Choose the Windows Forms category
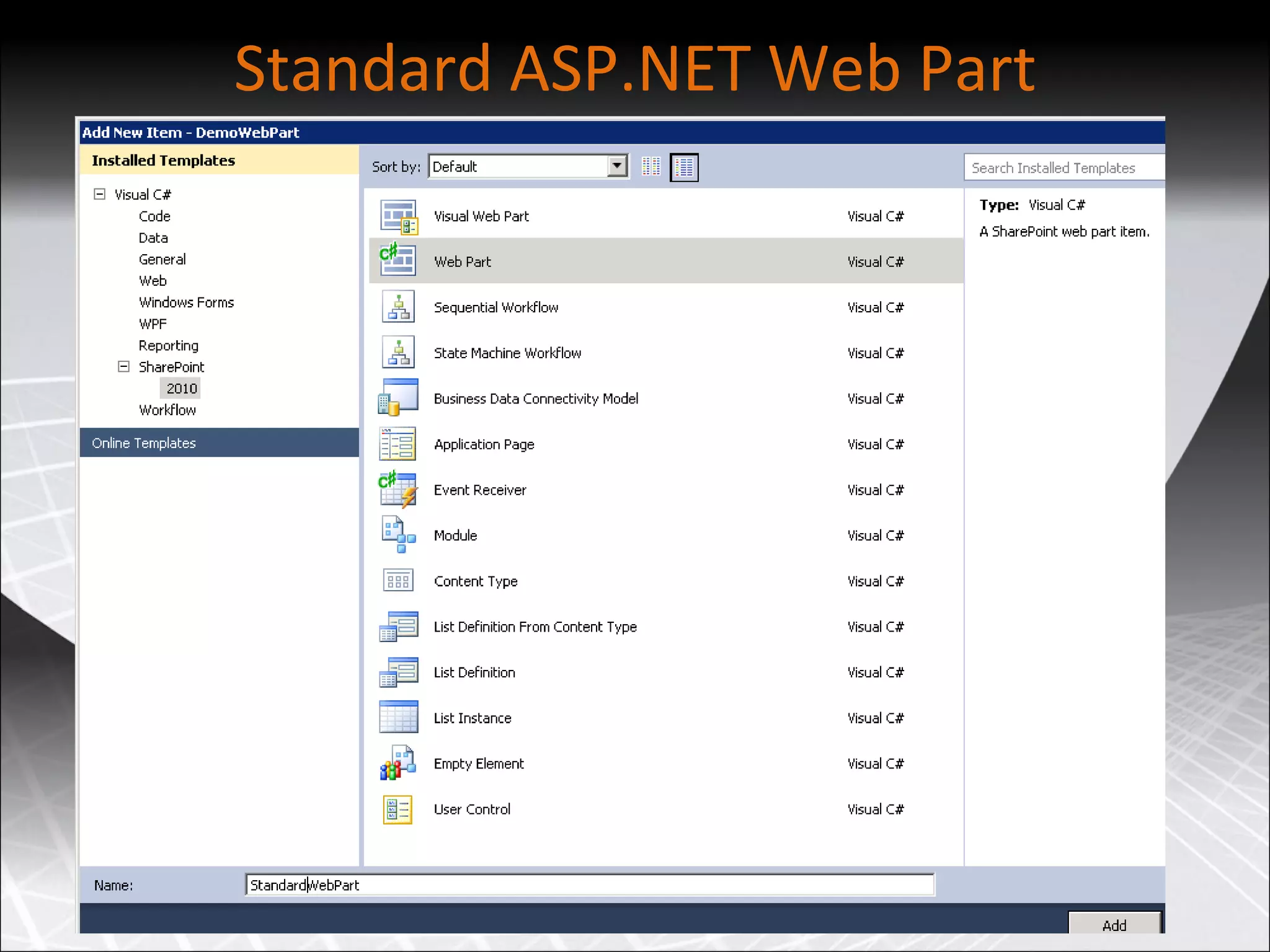 point(186,302)
